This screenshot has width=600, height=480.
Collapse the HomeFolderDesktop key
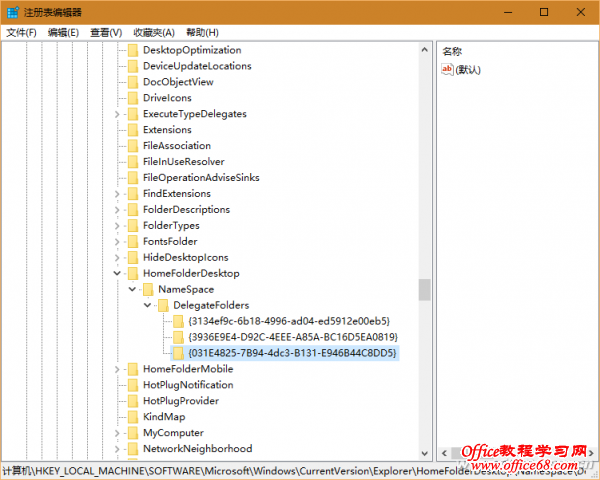(x=117, y=273)
